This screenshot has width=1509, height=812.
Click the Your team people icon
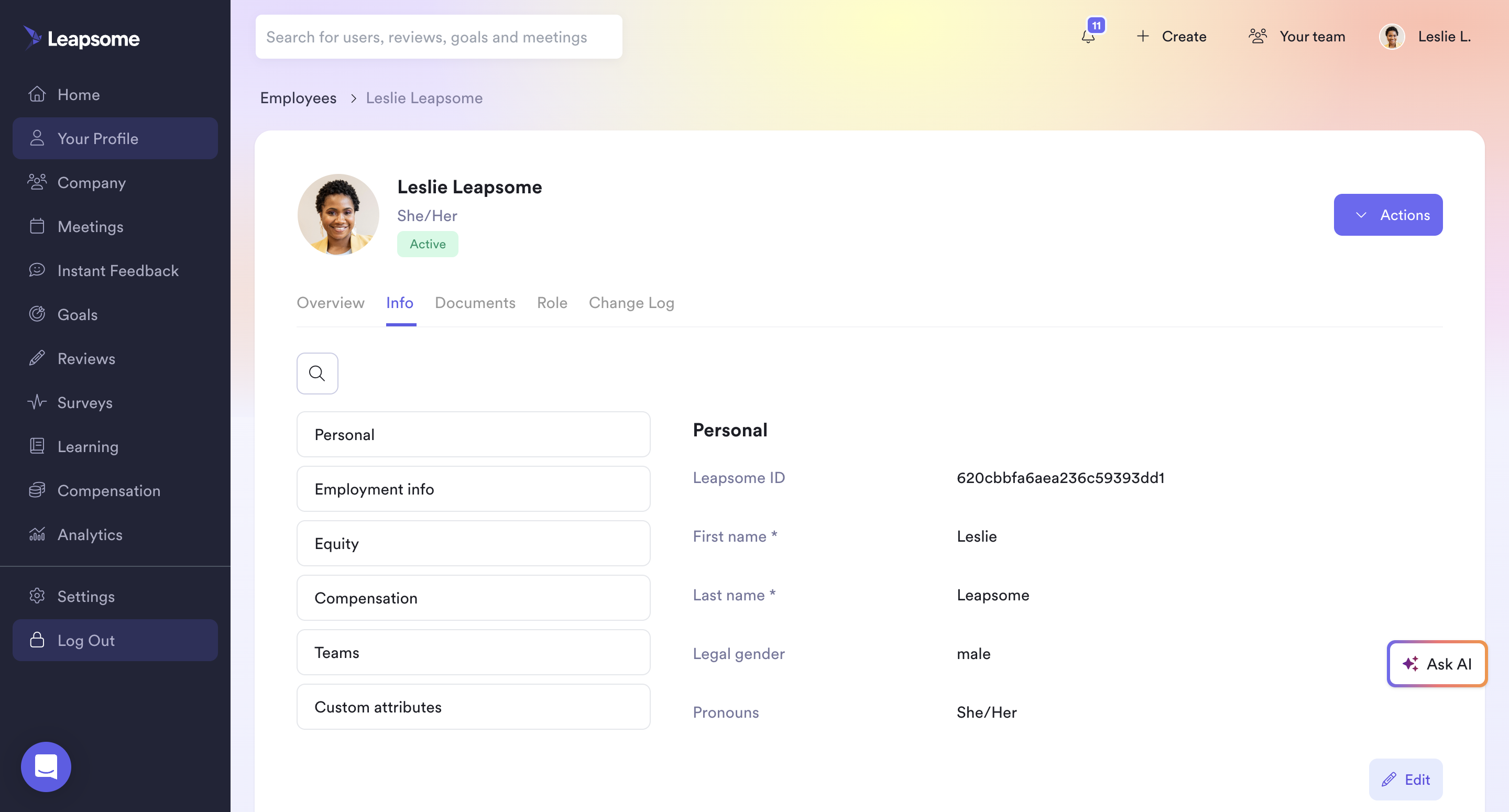point(1257,36)
